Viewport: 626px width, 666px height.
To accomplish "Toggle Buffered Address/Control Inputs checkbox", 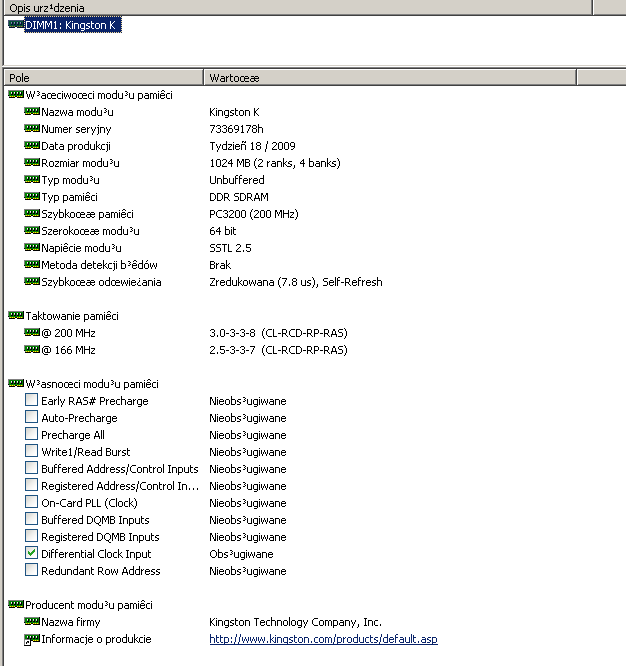I will click(31, 468).
